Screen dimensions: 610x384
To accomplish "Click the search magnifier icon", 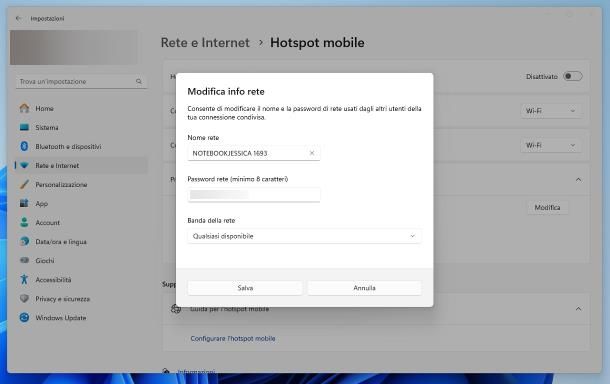I will click(139, 81).
